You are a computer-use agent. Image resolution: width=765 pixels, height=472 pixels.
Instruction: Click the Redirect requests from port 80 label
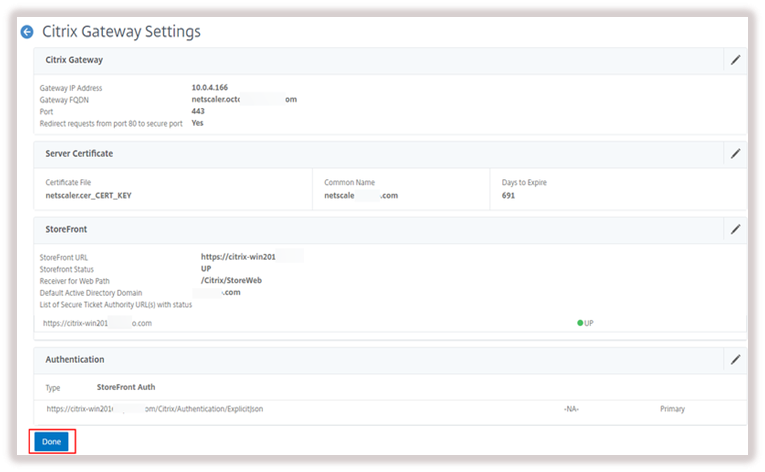[111, 123]
